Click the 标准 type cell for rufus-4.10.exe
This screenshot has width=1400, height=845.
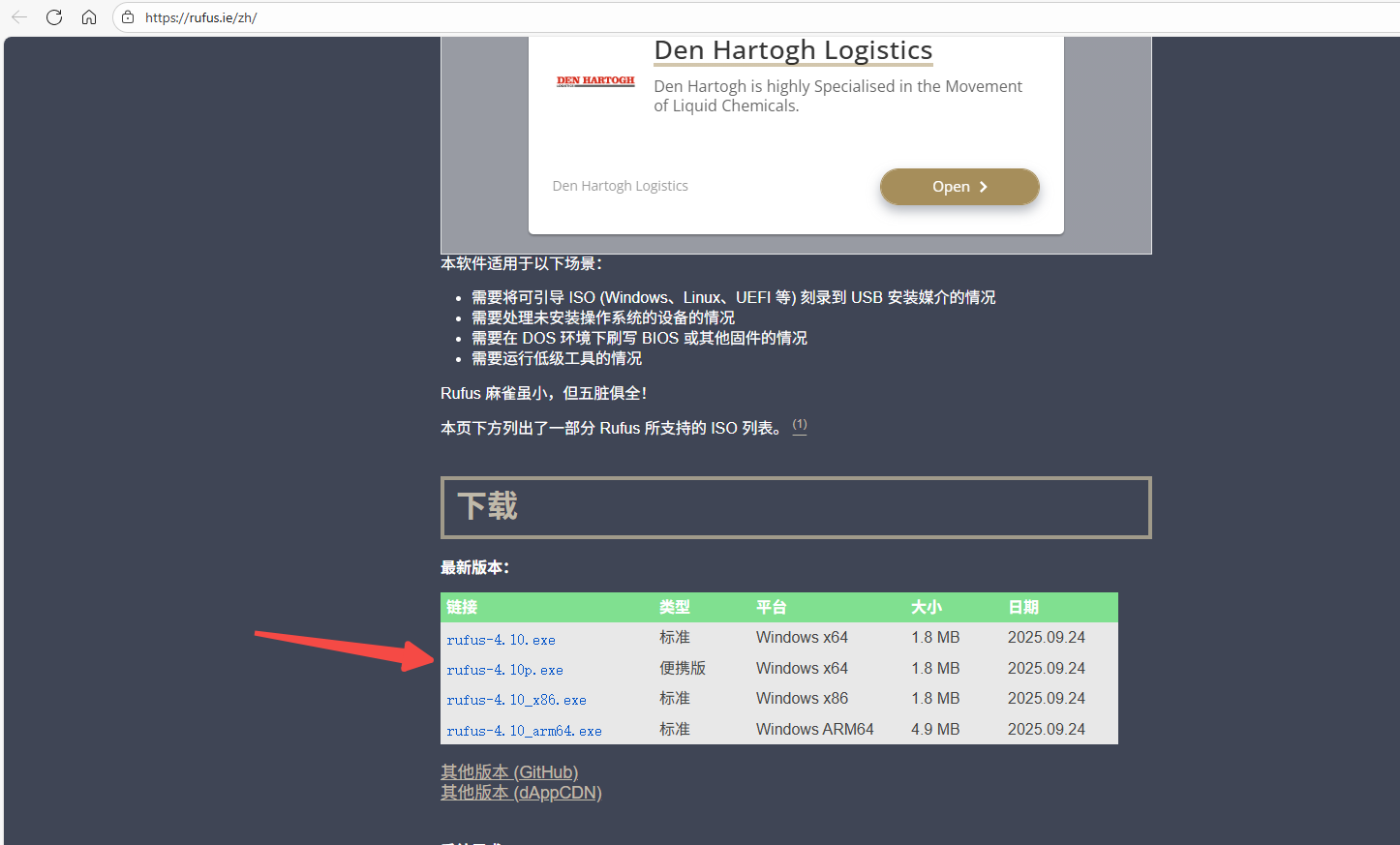tap(675, 637)
